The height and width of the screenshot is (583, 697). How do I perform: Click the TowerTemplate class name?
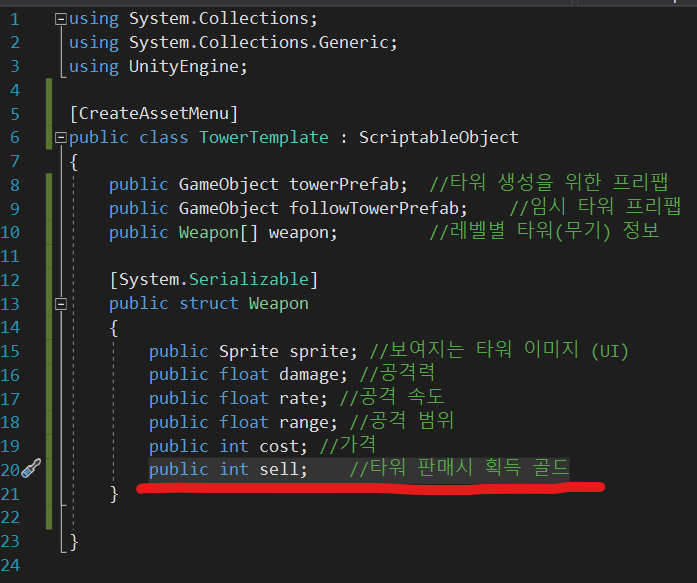pyautogui.click(x=264, y=137)
